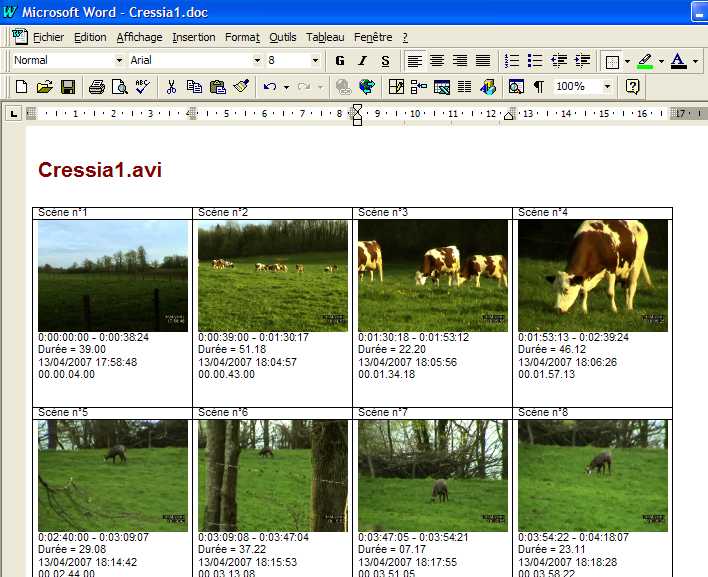Open the Help question mark icon

[632, 86]
